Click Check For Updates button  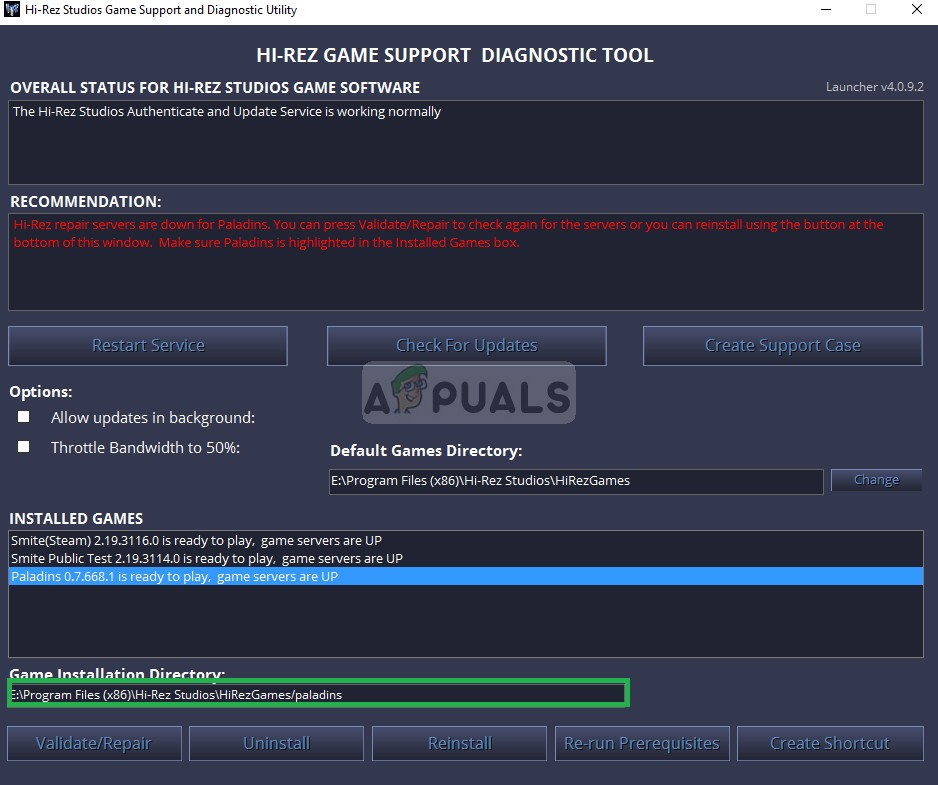[467, 345]
